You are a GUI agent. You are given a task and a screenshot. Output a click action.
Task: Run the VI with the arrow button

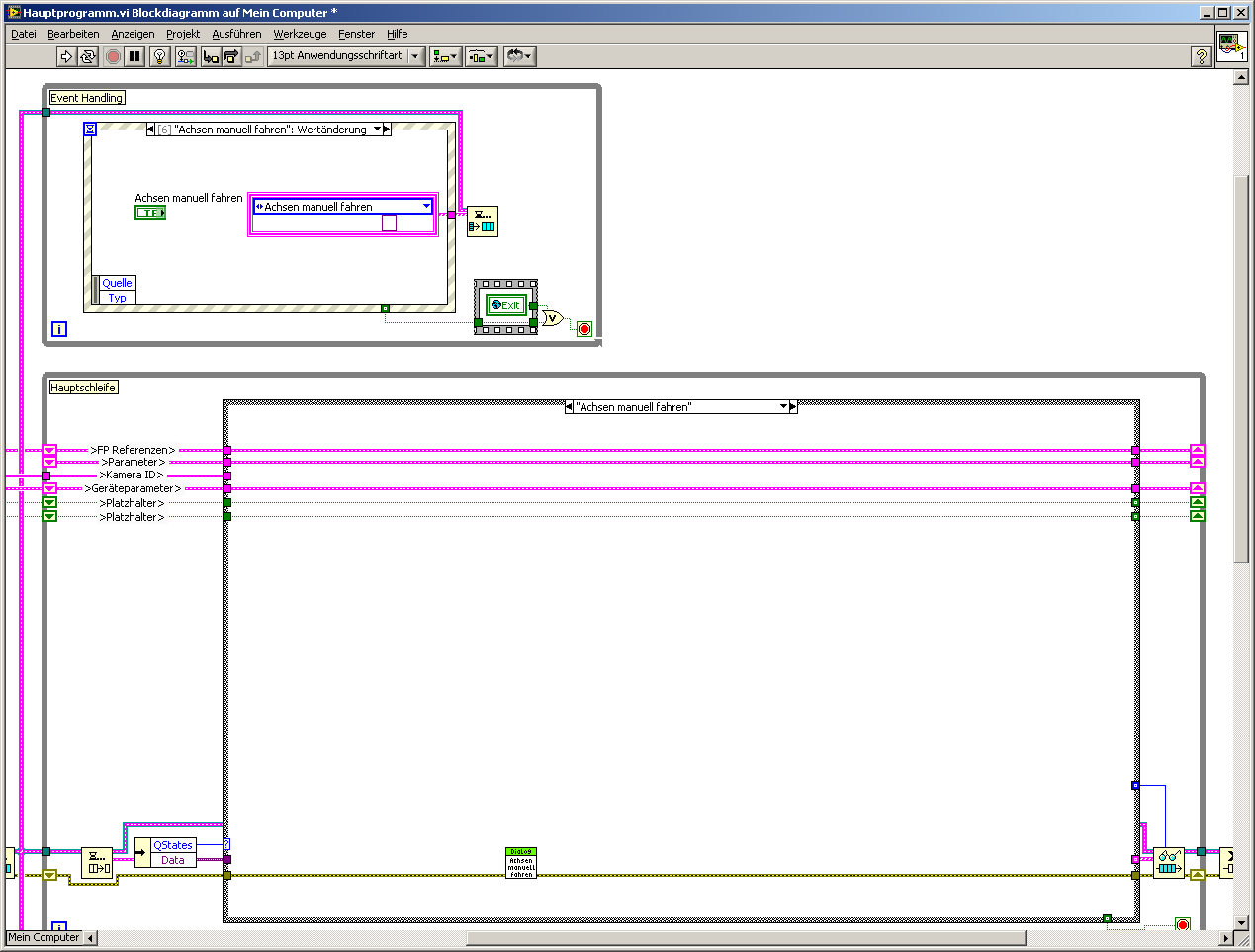(66, 56)
